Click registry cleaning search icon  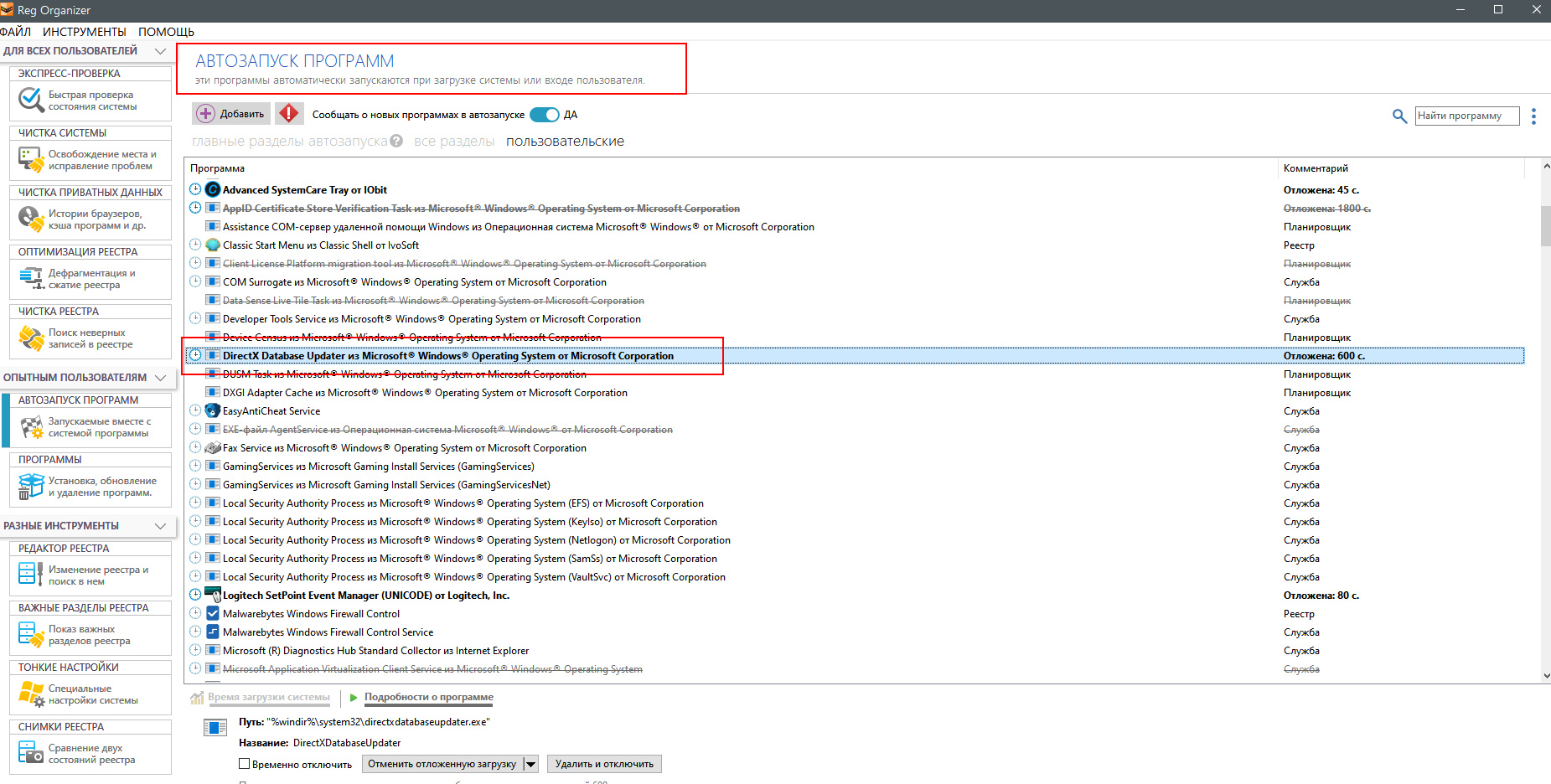point(31,338)
